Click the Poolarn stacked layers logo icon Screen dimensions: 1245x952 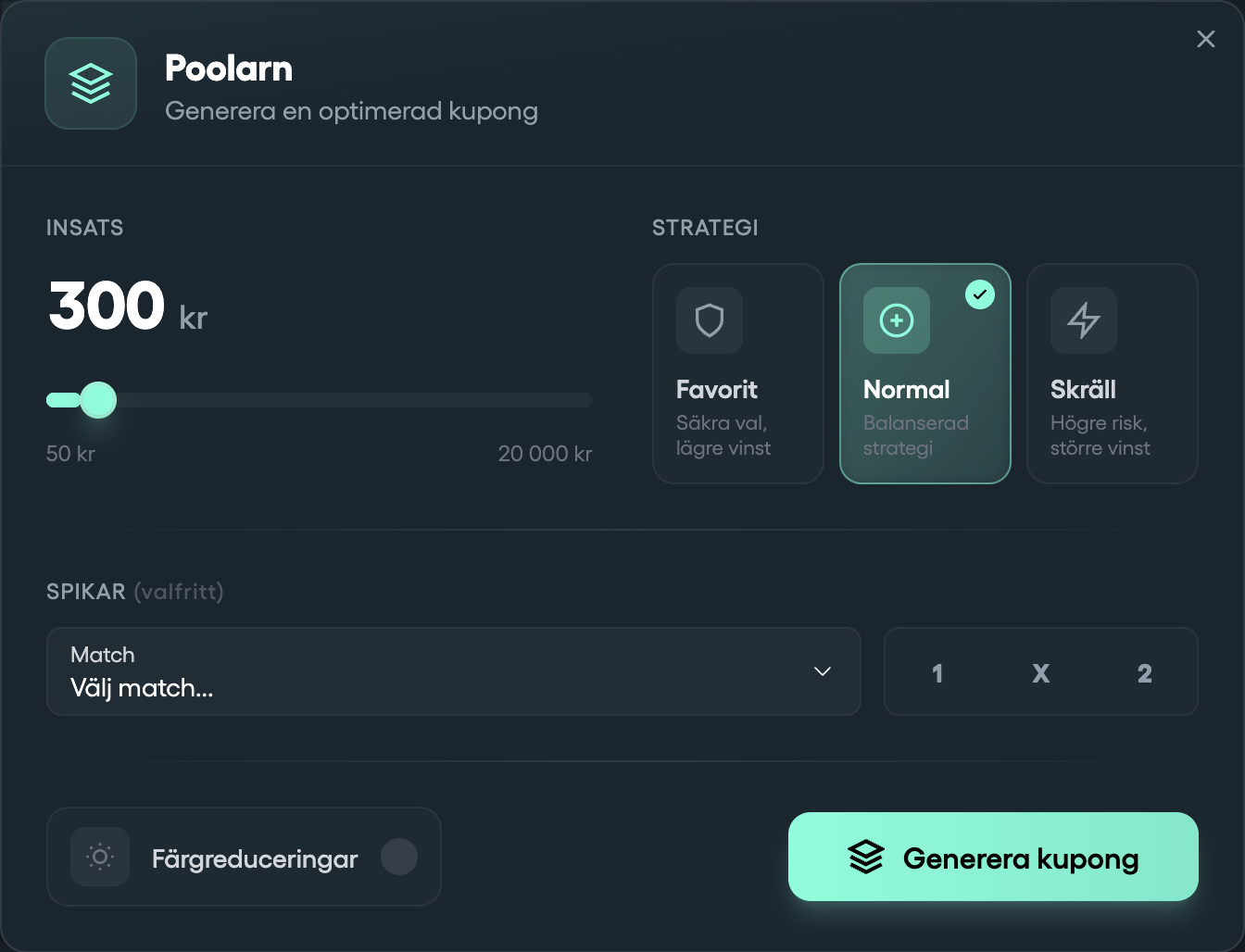pos(91,83)
